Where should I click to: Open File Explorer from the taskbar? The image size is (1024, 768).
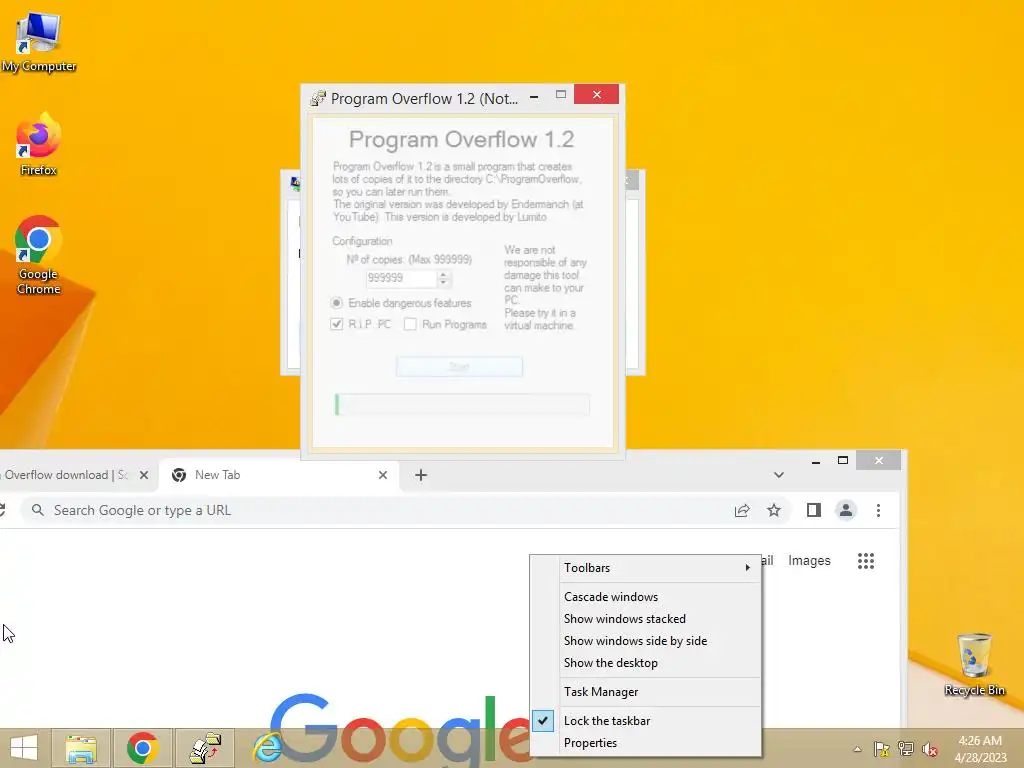coord(81,748)
